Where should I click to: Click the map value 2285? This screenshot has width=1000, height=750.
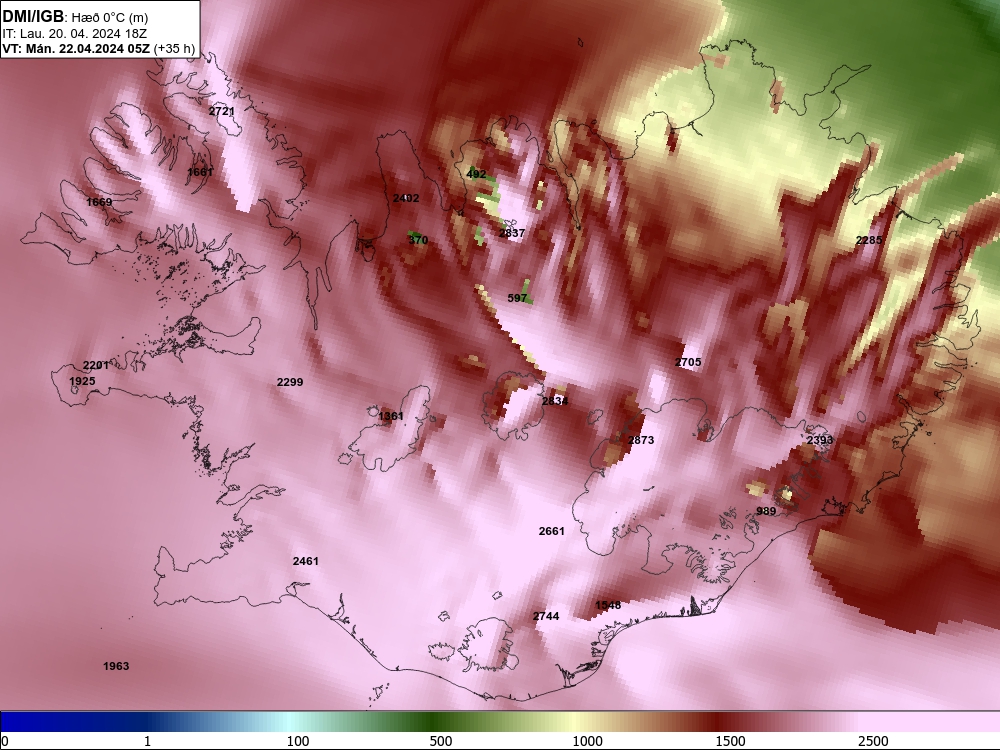pos(869,240)
